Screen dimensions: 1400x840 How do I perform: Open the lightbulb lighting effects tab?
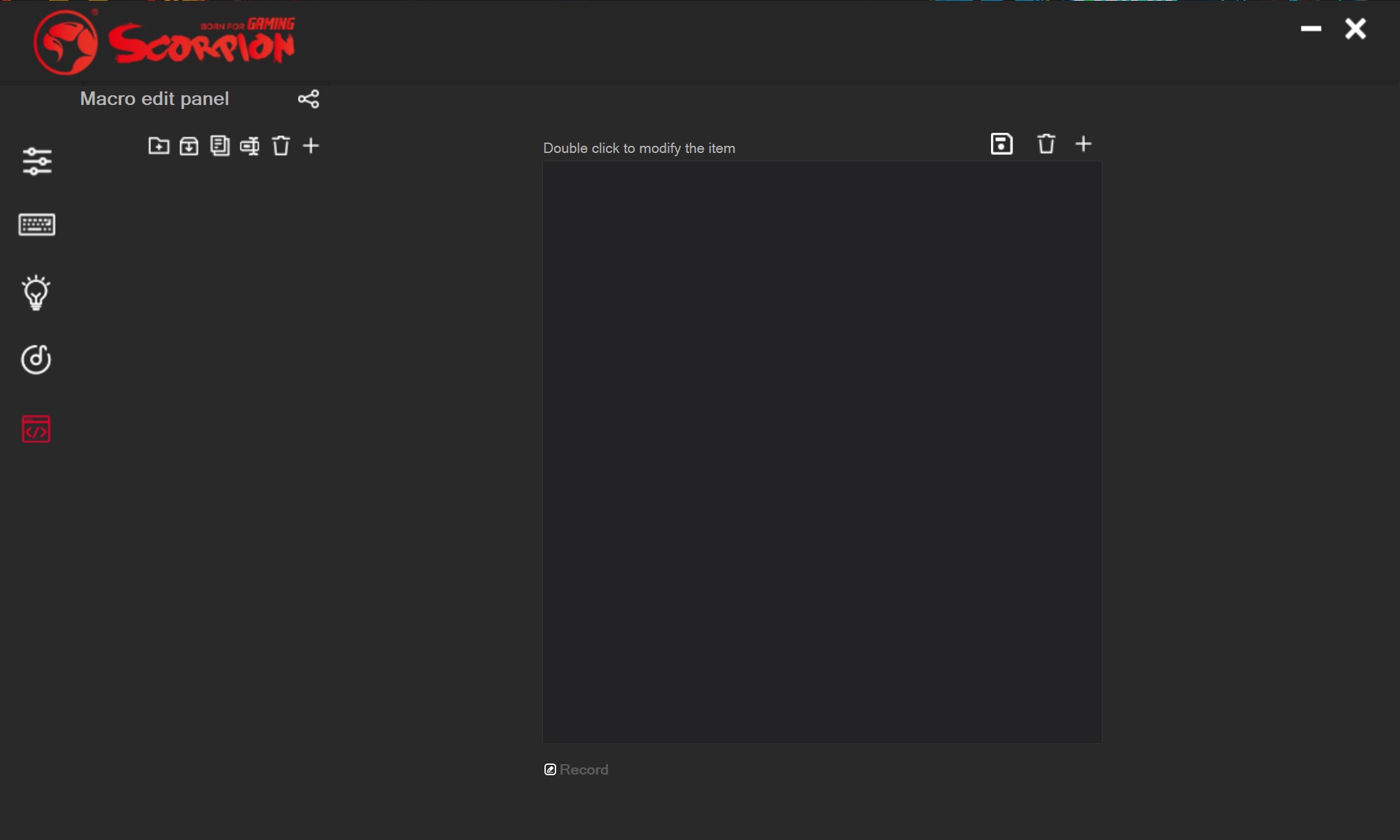tap(36, 293)
